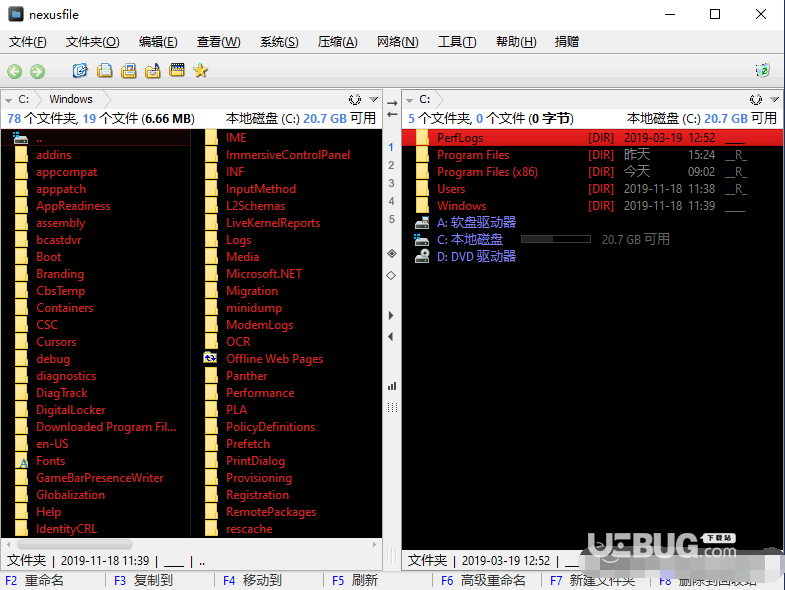The height and width of the screenshot is (590, 785).
Task: Open the 工具(T) menu
Action: 457,42
